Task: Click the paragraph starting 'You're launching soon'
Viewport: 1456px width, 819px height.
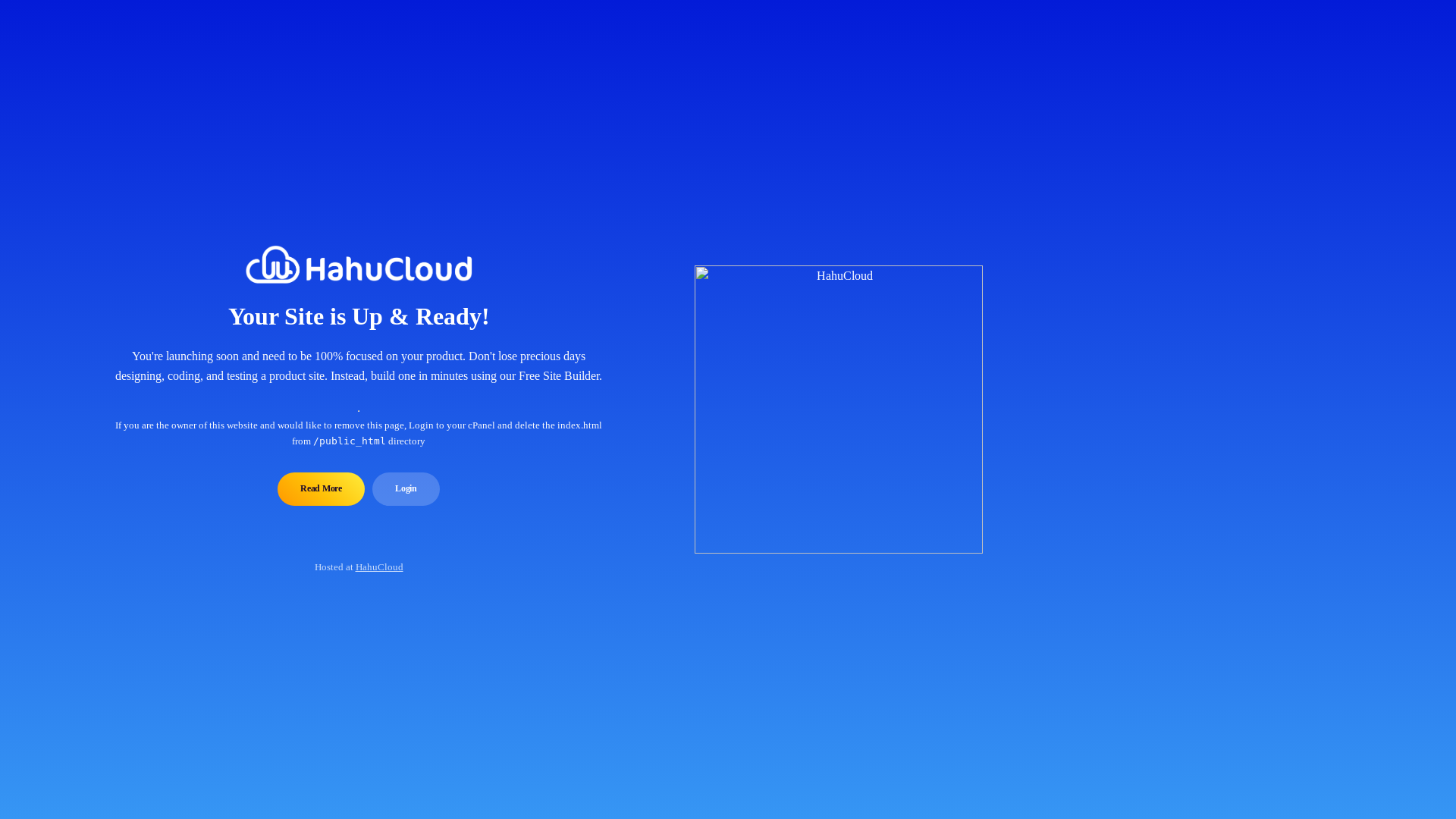Action: tap(359, 366)
